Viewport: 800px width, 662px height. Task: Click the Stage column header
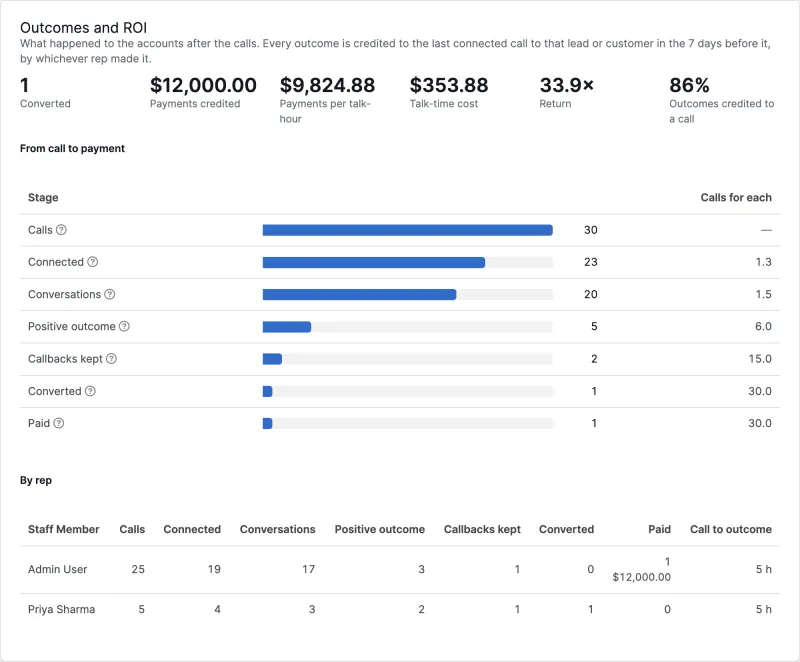click(43, 197)
